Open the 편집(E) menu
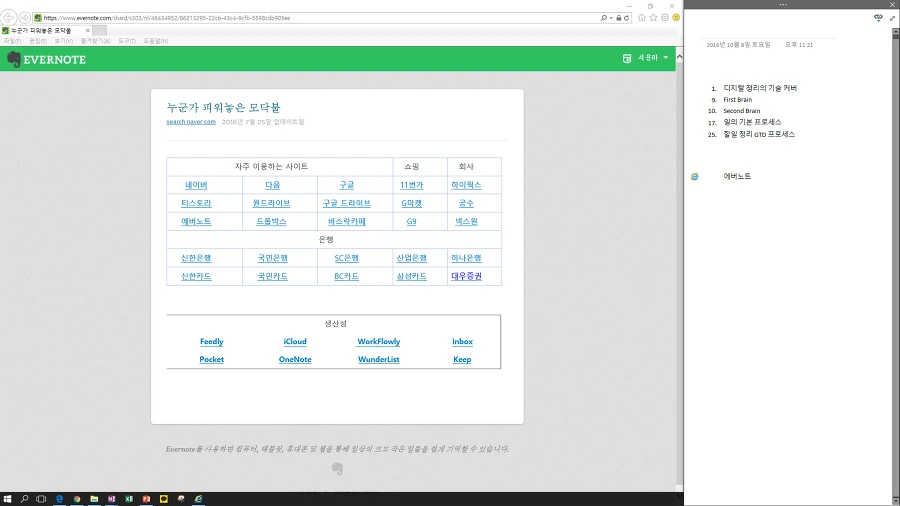This screenshot has height=506, width=900. [x=38, y=41]
